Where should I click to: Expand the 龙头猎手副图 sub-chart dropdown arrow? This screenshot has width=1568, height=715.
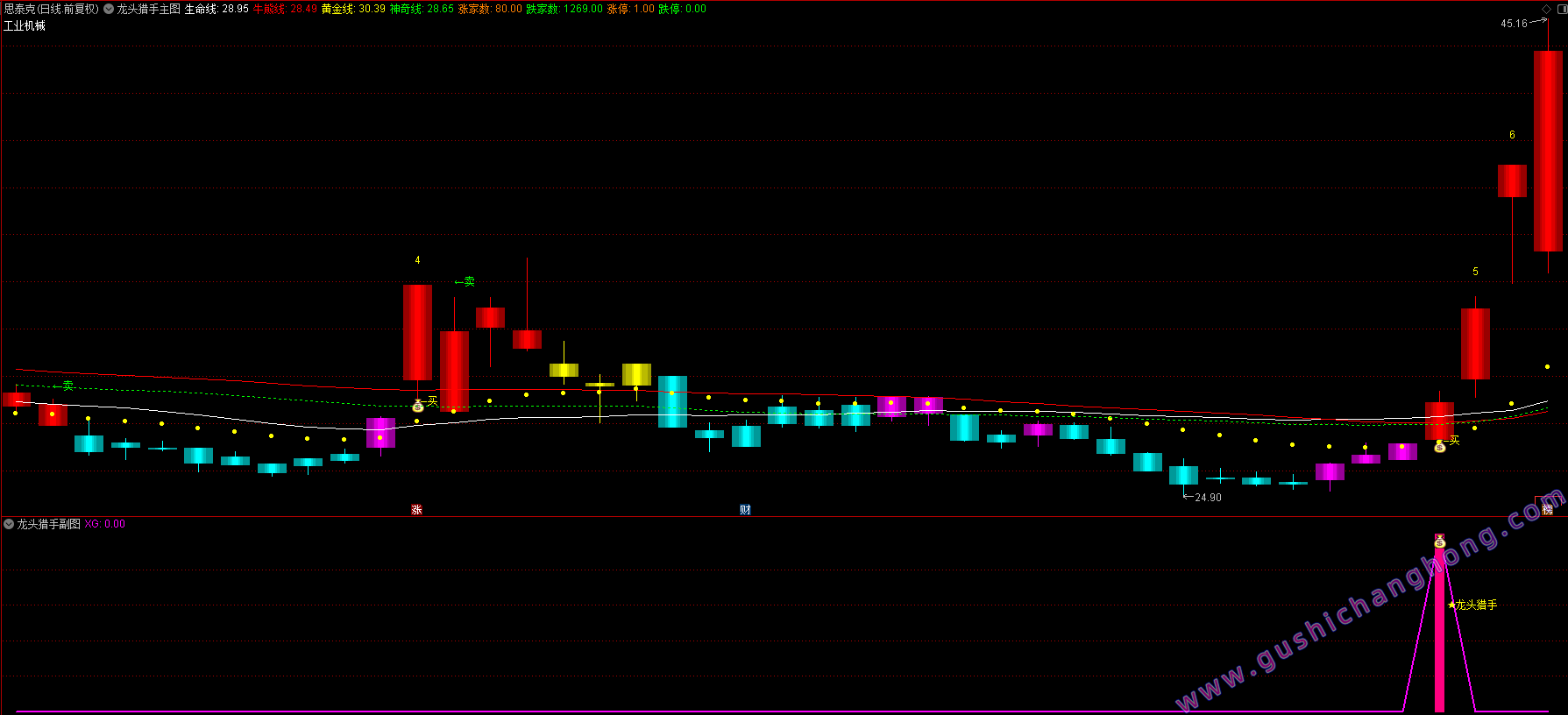tap(9, 524)
